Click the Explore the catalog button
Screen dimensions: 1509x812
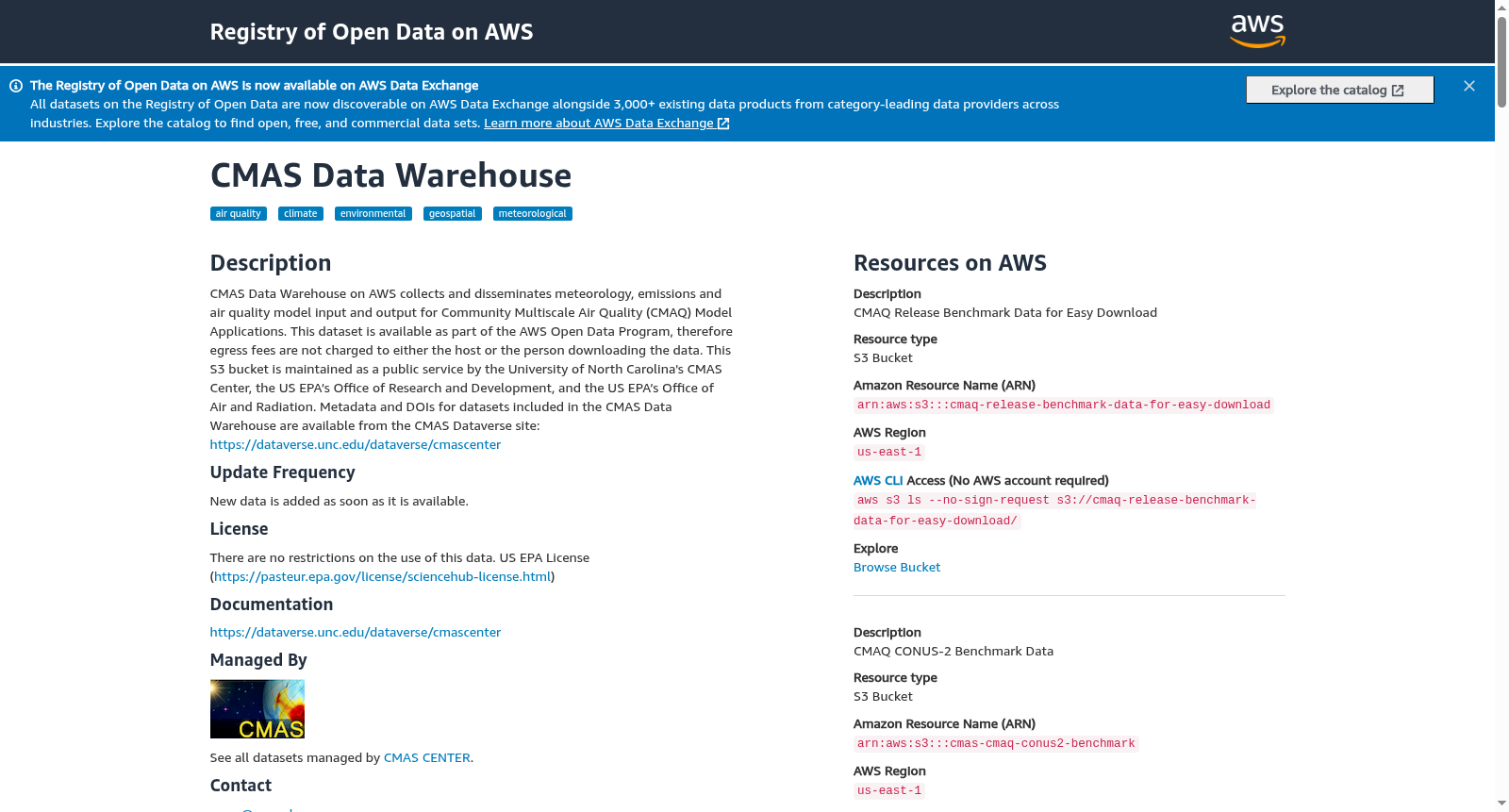coord(1339,90)
